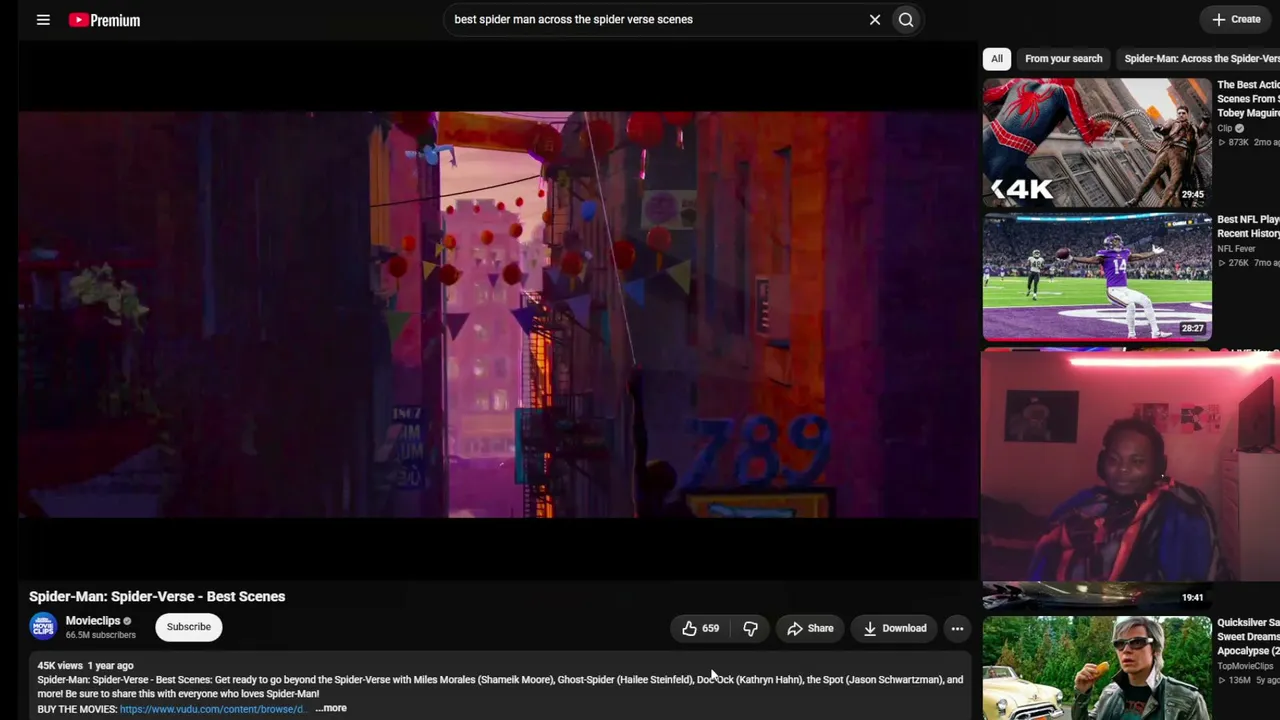Click the video title Spider-Man: Spider-Verse - Best Scenes
The image size is (1280, 720).
coord(157,596)
